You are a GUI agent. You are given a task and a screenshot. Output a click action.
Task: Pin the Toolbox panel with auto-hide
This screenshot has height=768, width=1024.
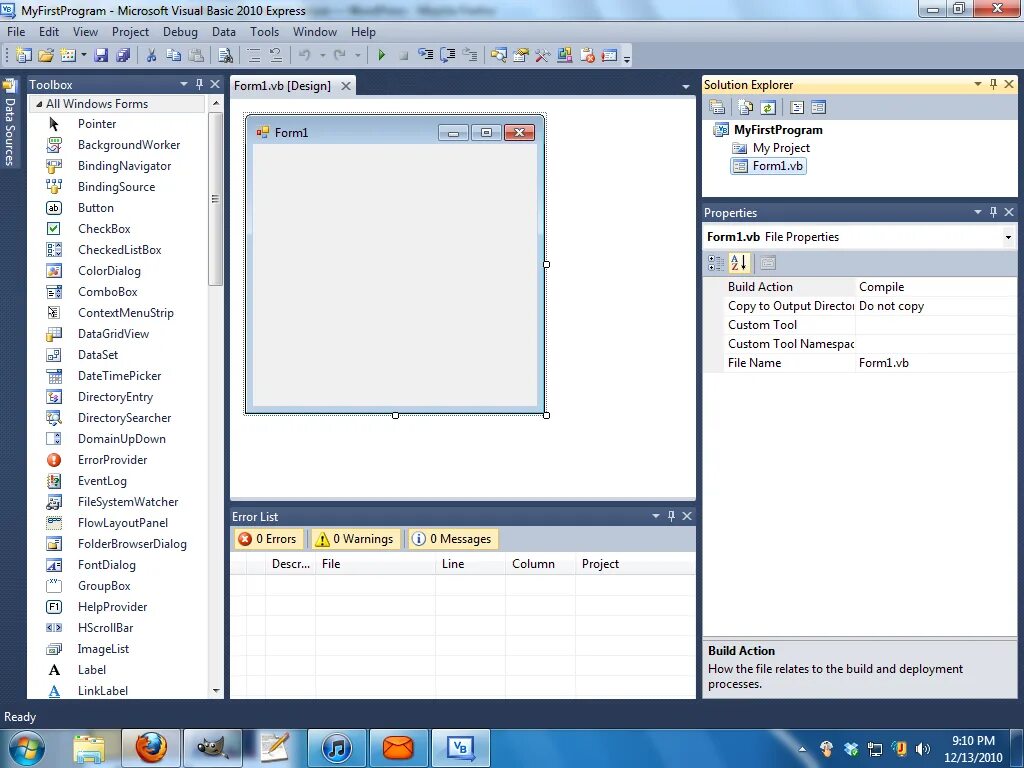click(x=199, y=84)
